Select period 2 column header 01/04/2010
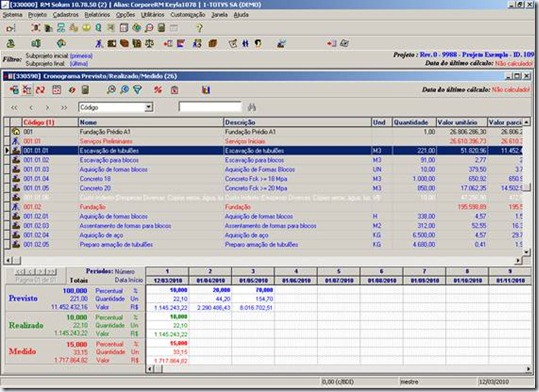 pyautogui.click(x=210, y=280)
